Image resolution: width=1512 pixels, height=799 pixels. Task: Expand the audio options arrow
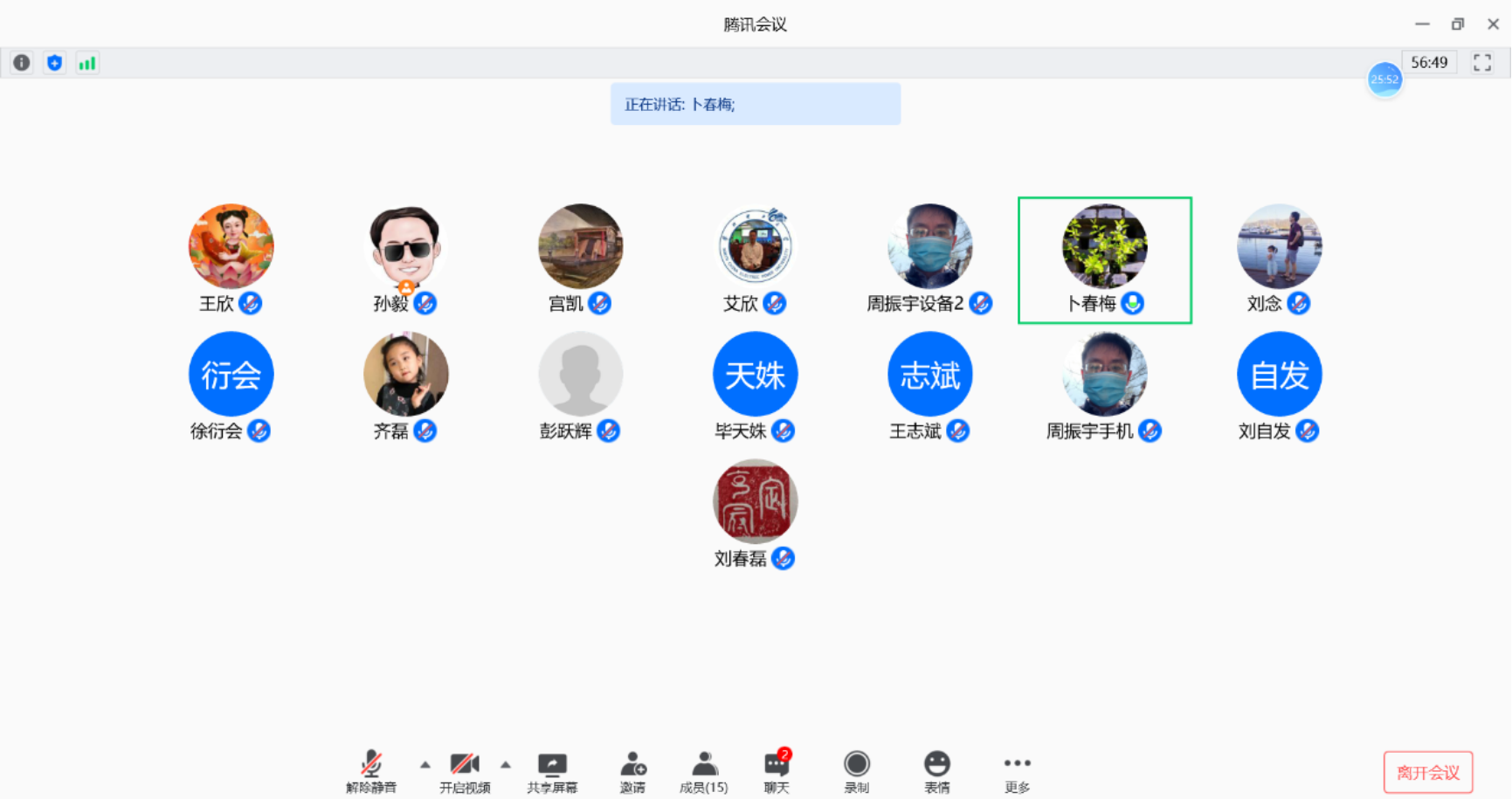tap(425, 765)
